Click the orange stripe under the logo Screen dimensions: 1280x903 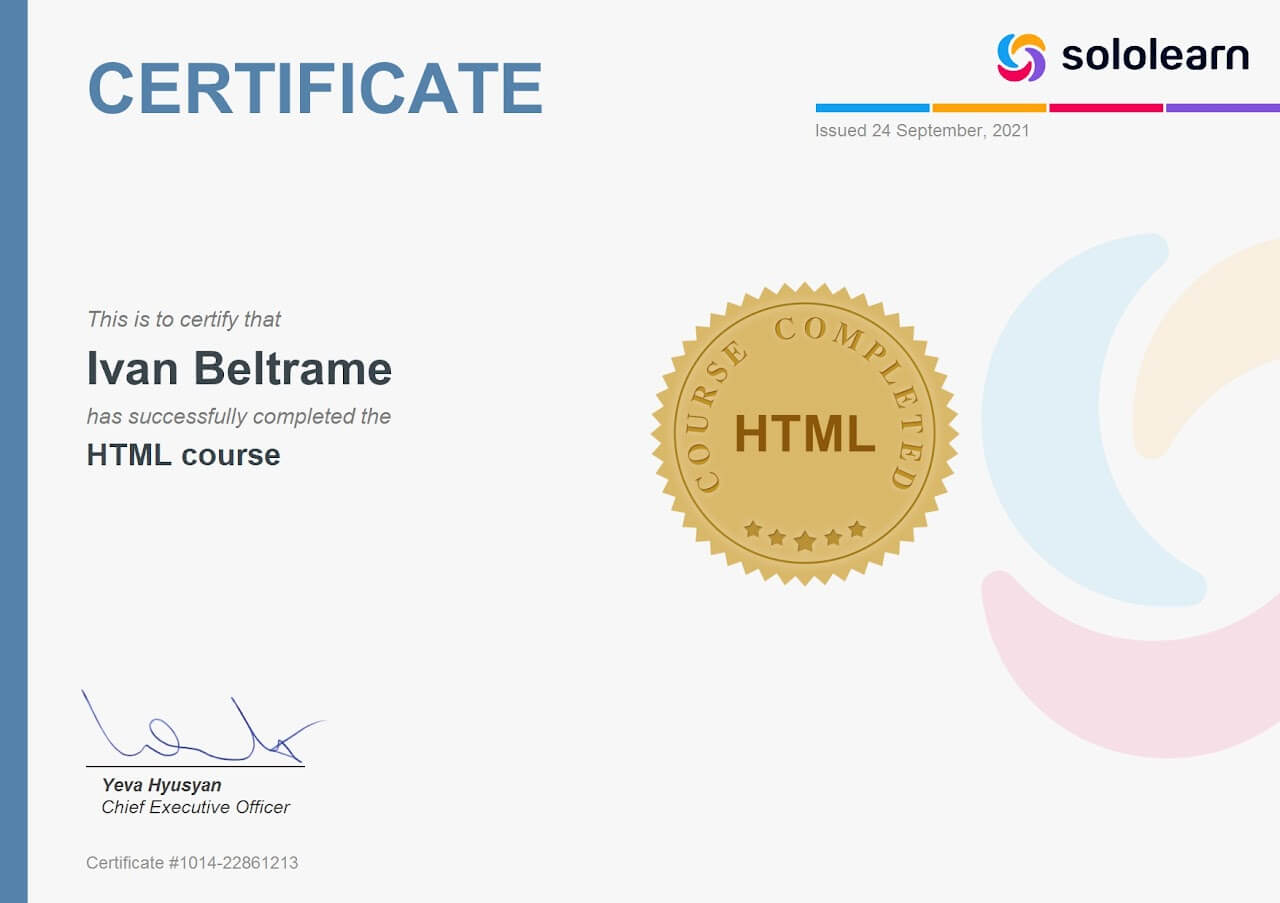coord(988,104)
